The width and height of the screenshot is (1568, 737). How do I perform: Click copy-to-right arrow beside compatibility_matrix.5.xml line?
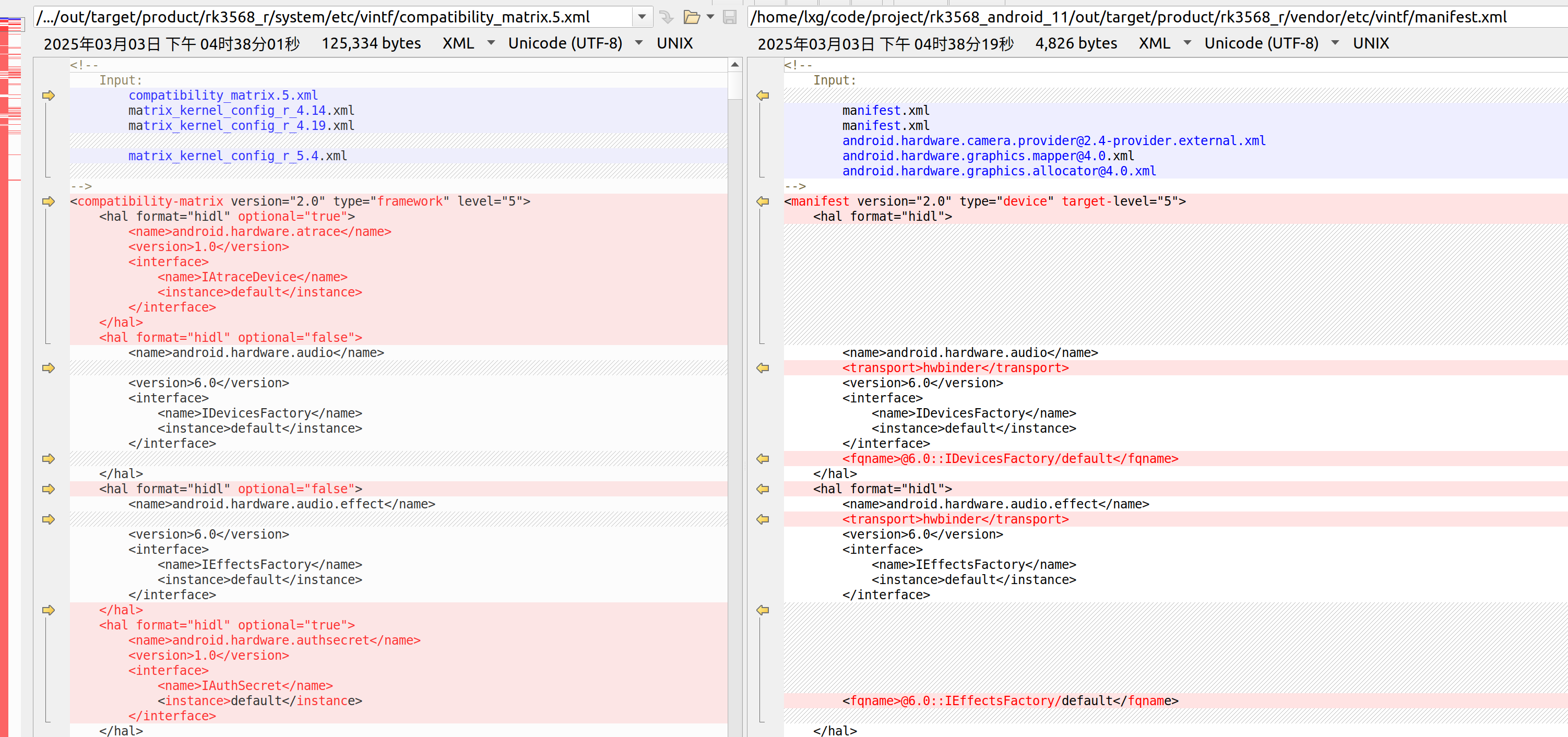49,96
